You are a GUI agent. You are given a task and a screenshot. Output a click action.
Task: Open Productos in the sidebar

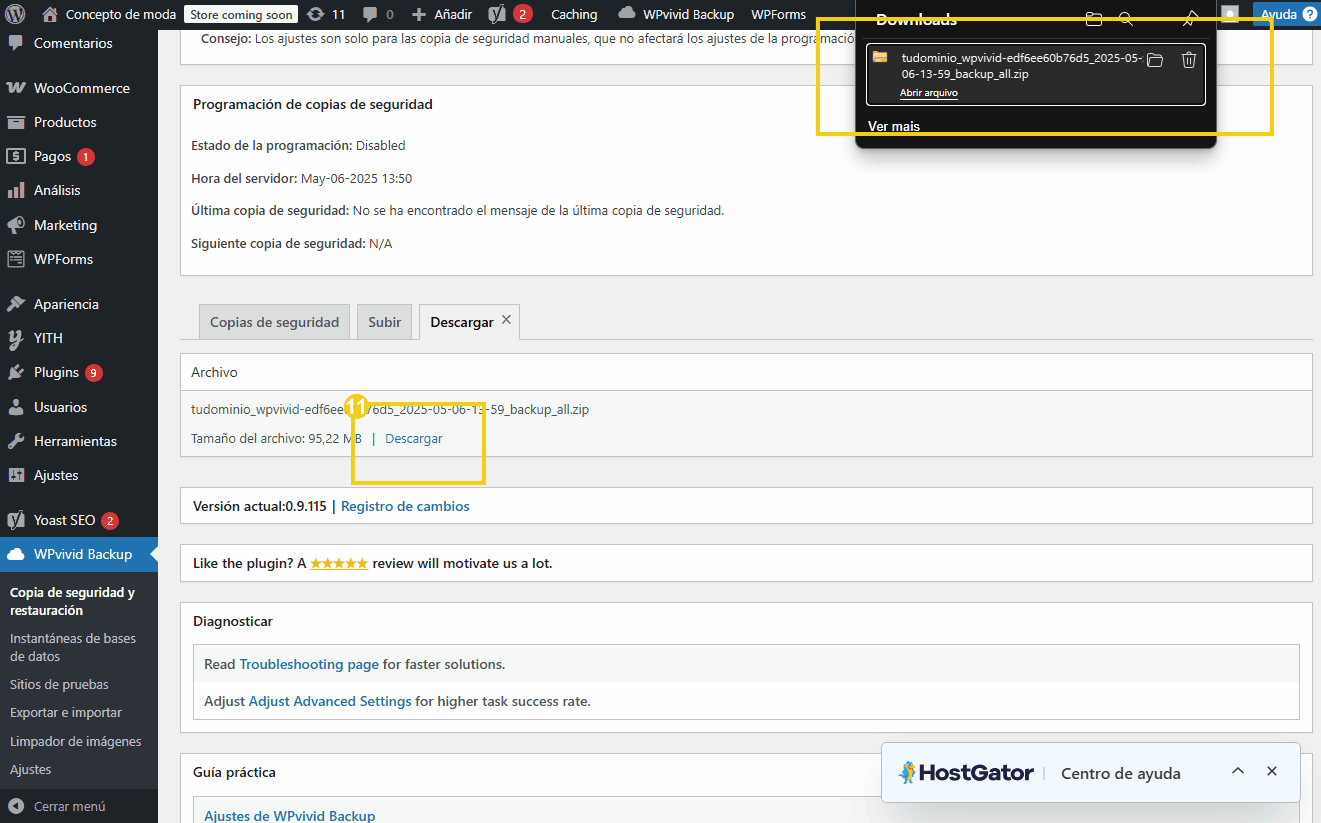[x=79, y=122]
